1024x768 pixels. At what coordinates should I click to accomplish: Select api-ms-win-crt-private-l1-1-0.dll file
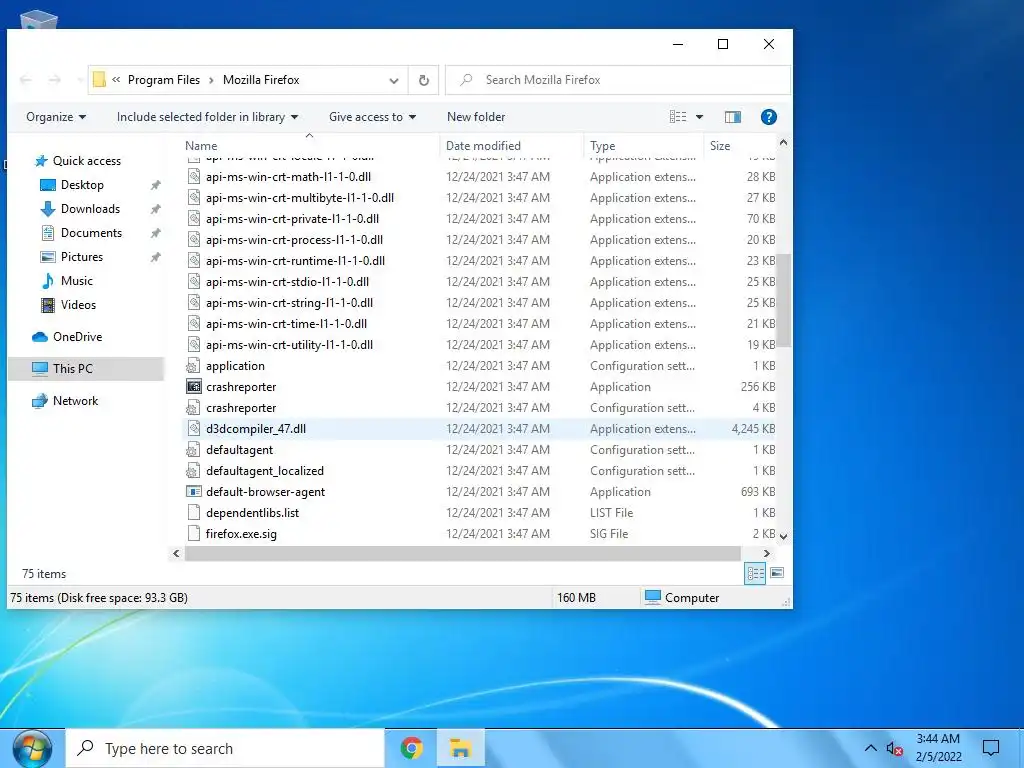point(480,219)
